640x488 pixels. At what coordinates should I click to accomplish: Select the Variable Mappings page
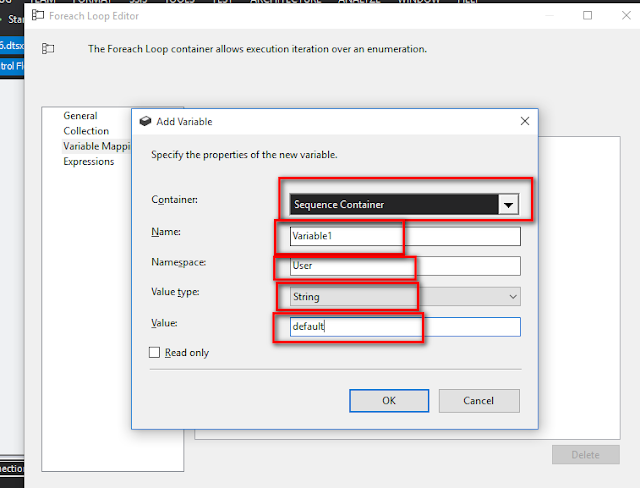pos(97,146)
